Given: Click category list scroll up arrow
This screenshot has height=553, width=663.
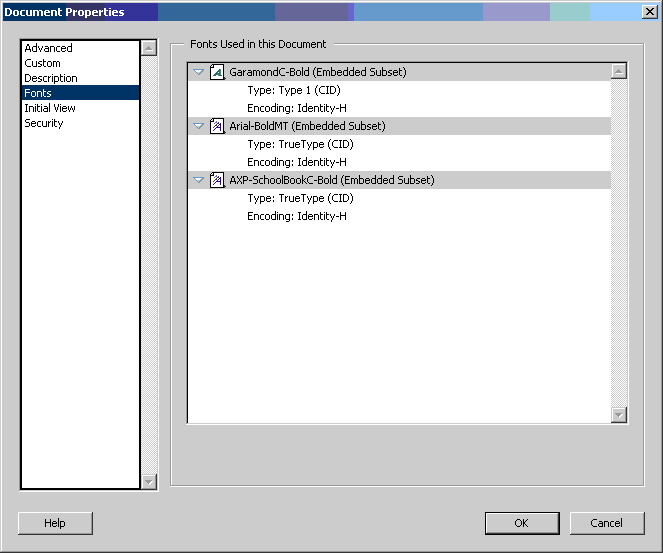Looking at the screenshot, I should (149, 48).
